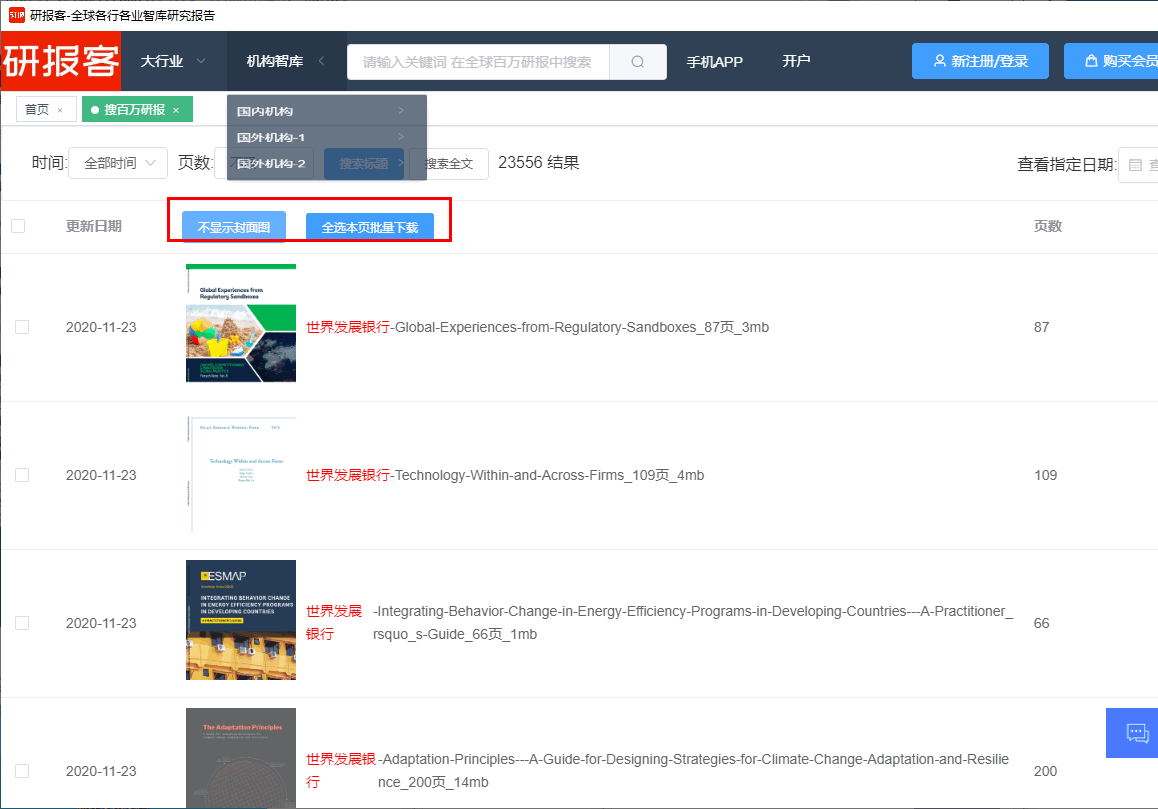Open the 全部时间 time dropdown
This screenshot has height=809, width=1158.
coord(118,163)
